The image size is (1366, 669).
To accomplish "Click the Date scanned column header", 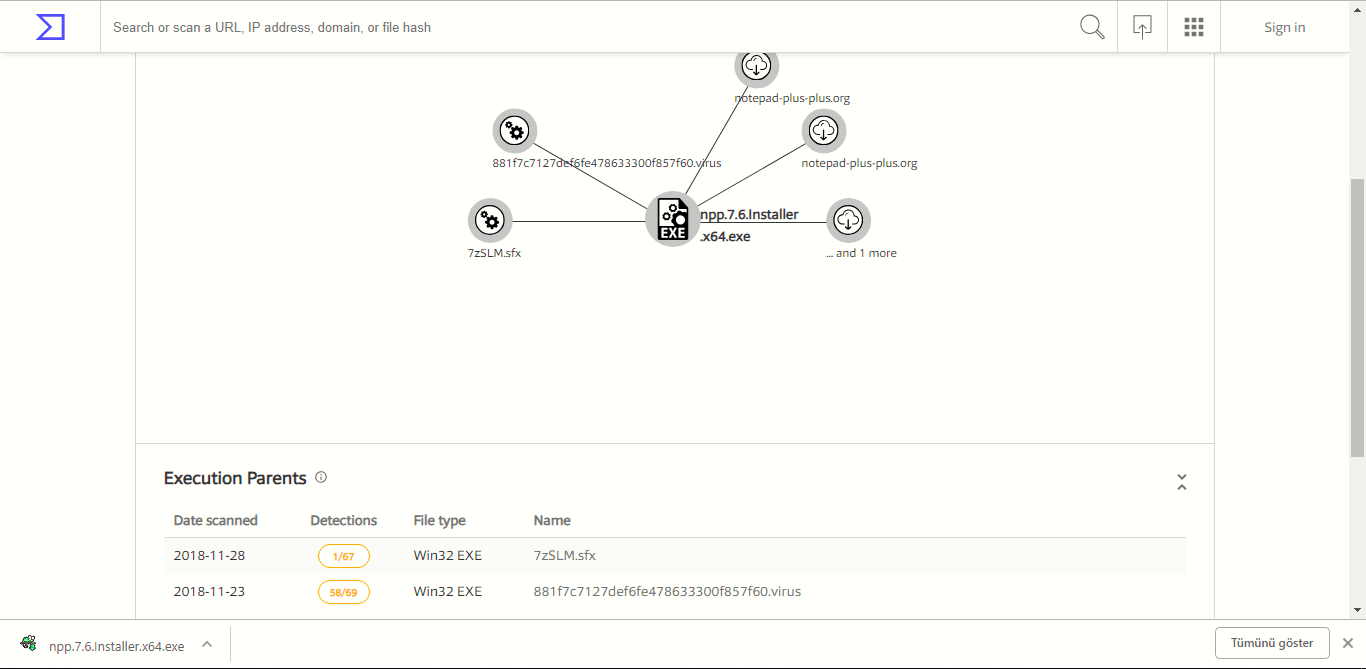I will (216, 520).
